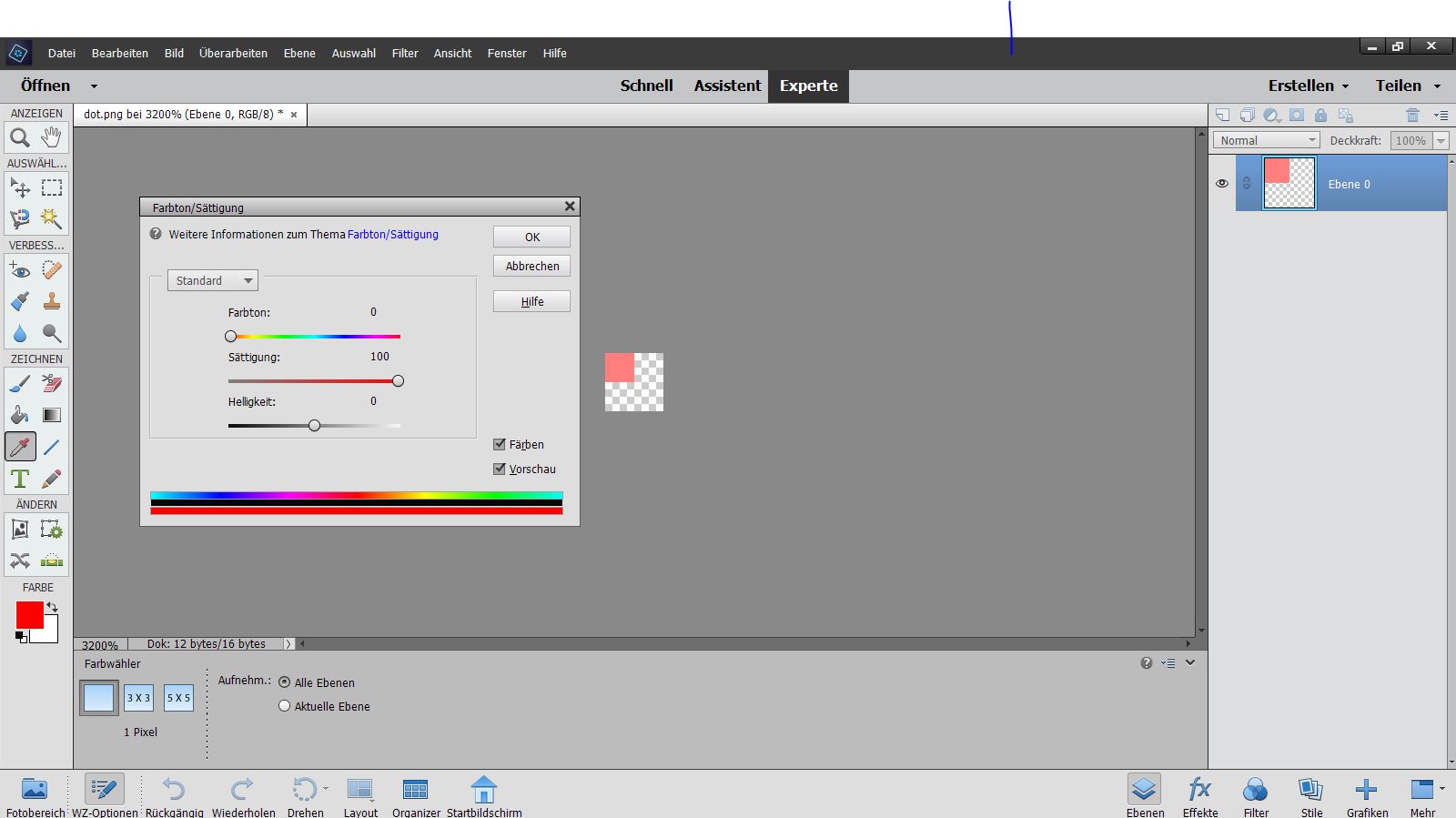Open the Effekte panel

click(x=1199, y=795)
